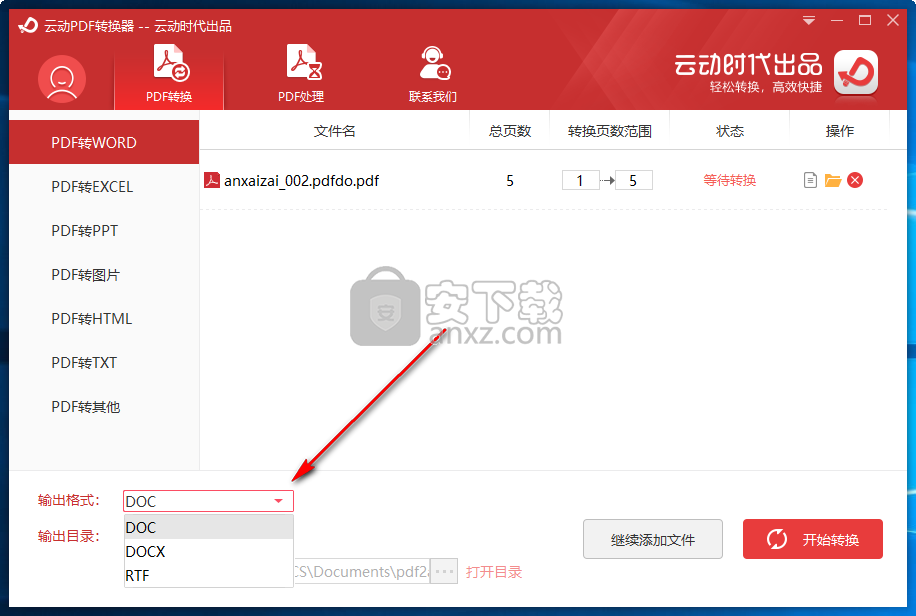Select PDF转WORD in the sidebar
916x616 pixels.
pyautogui.click(x=104, y=142)
